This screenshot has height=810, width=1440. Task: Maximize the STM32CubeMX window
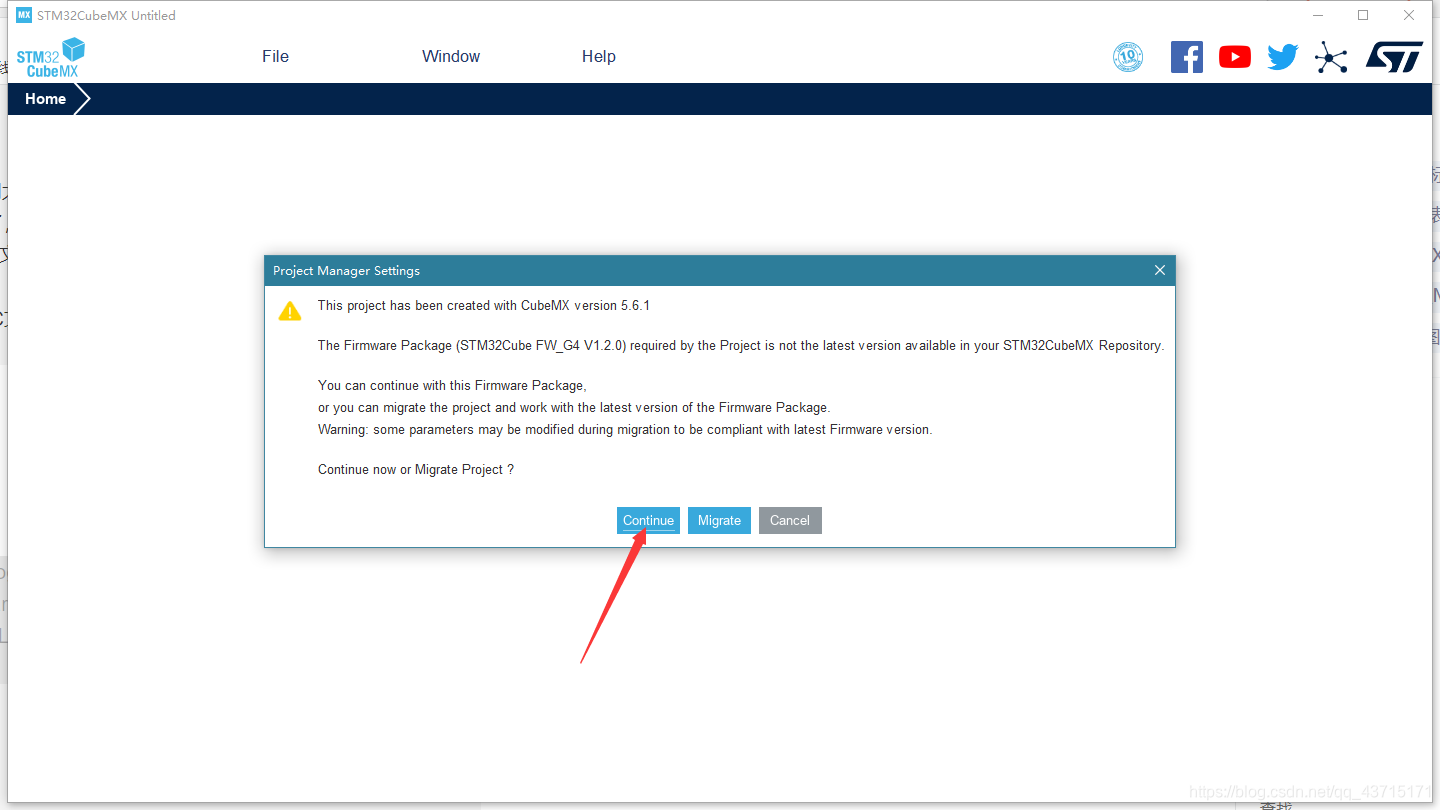[x=1363, y=15]
